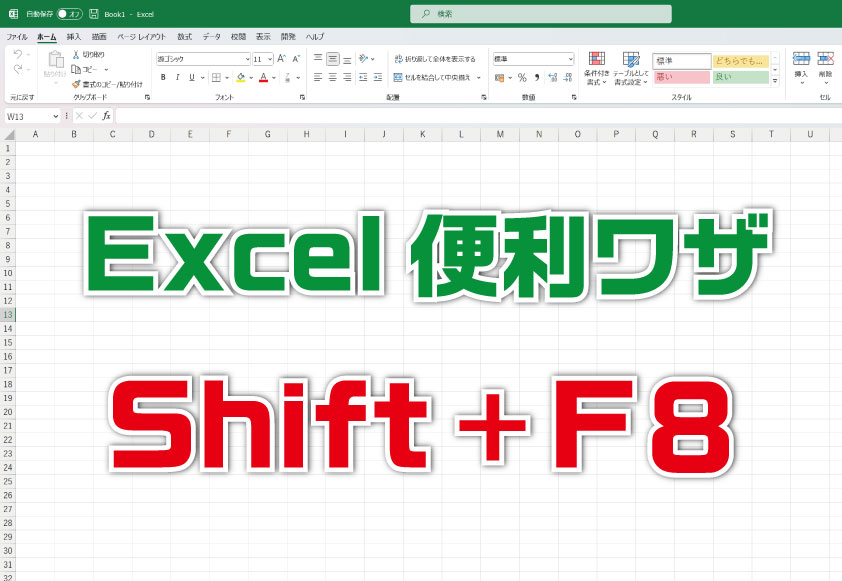Increase font size with large A icon
Viewport: 842px width, 581px height.
[x=281, y=59]
